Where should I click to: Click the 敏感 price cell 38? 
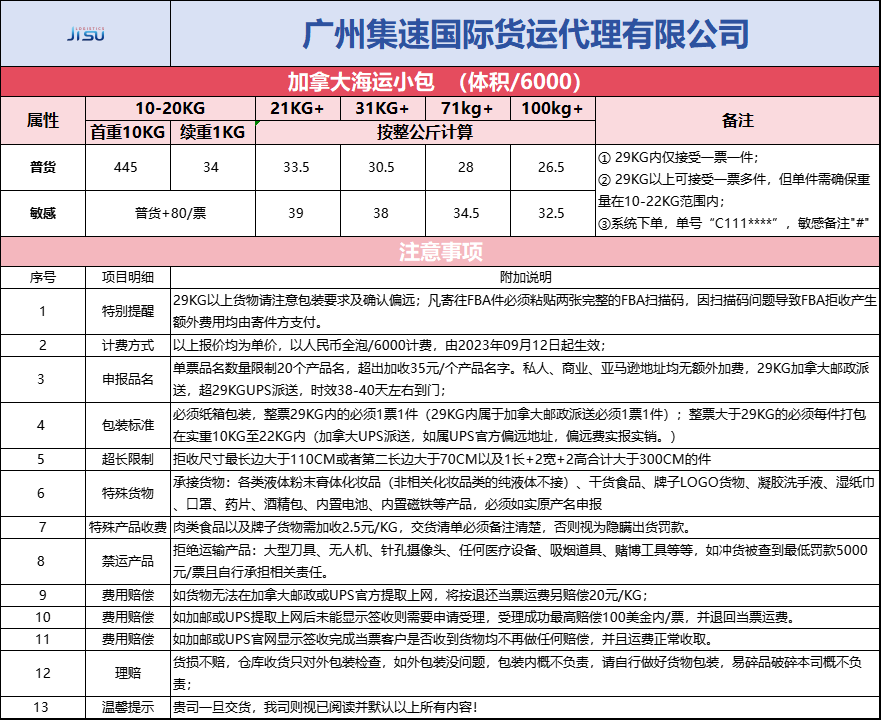[x=383, y=213]
